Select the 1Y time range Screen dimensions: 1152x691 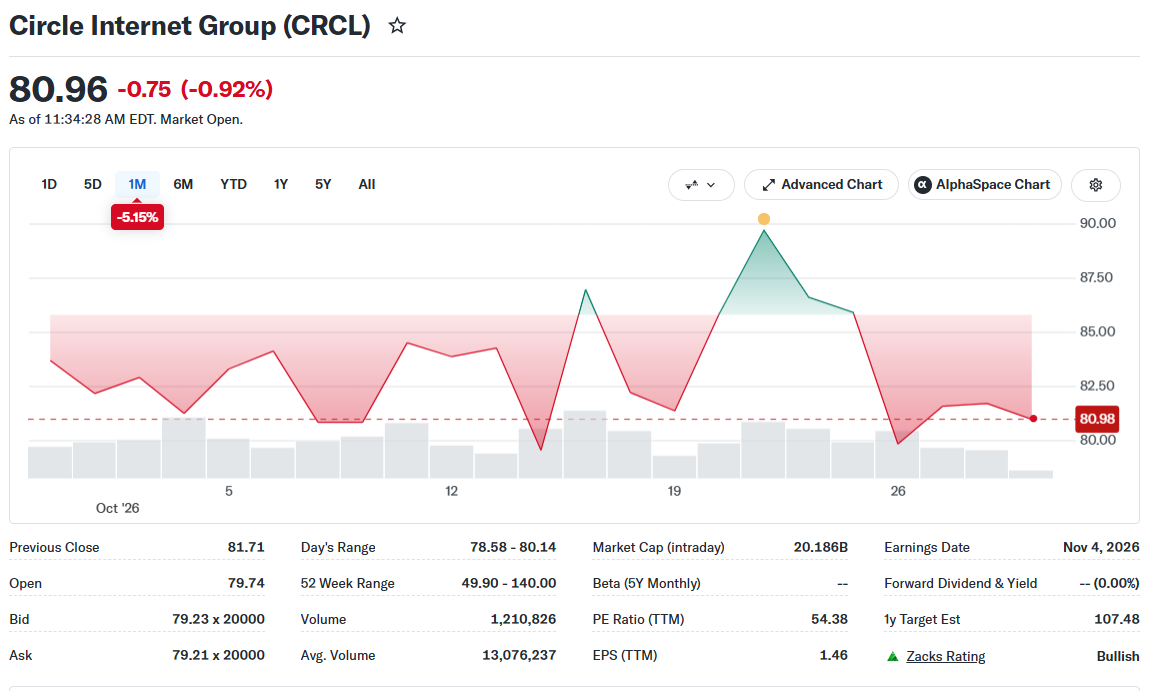pyautogui.click(x=281, y=184)
